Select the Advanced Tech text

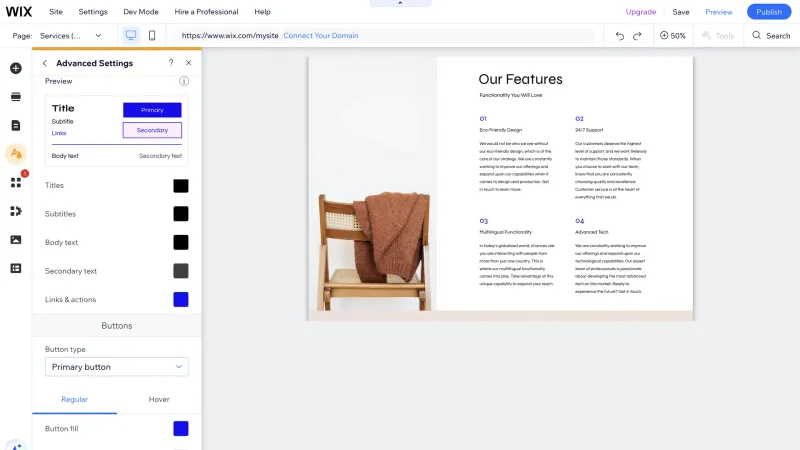(591, 232)
